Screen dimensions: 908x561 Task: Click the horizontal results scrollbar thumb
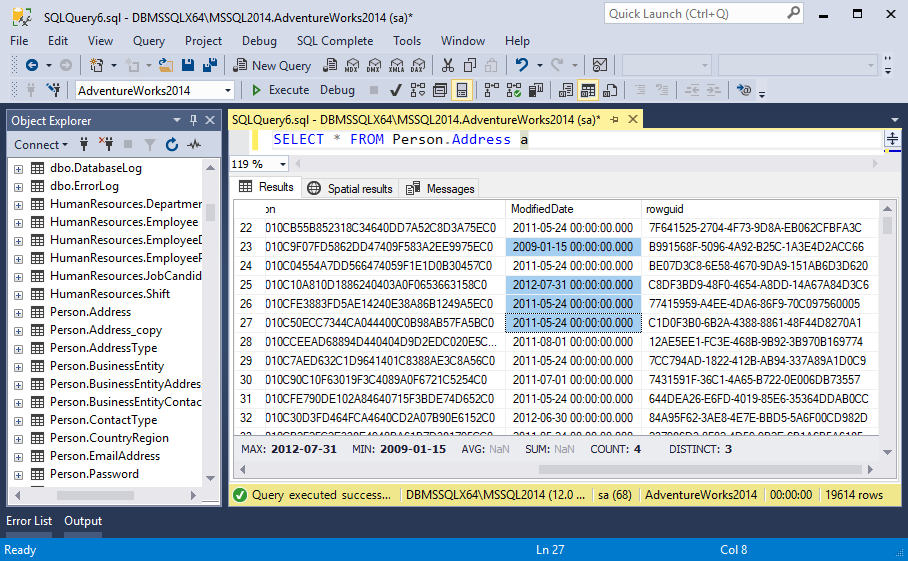pyautogui.click(x=701, y=470)
